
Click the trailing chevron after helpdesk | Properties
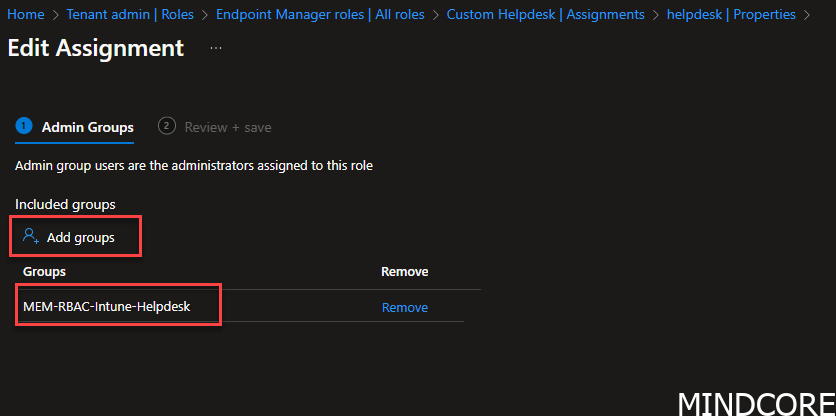[x=807, y=15]
